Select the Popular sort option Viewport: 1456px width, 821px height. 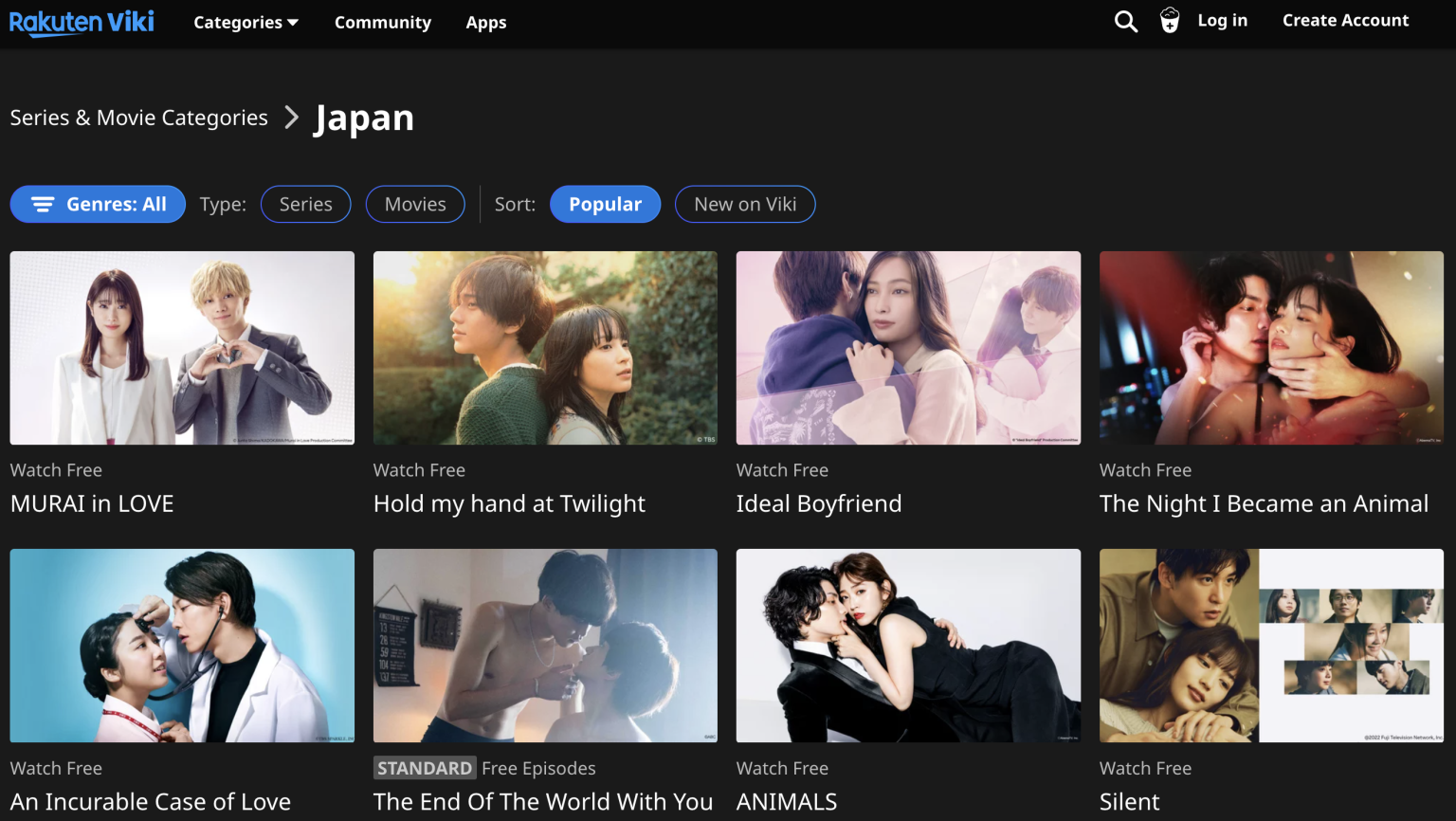605,204
